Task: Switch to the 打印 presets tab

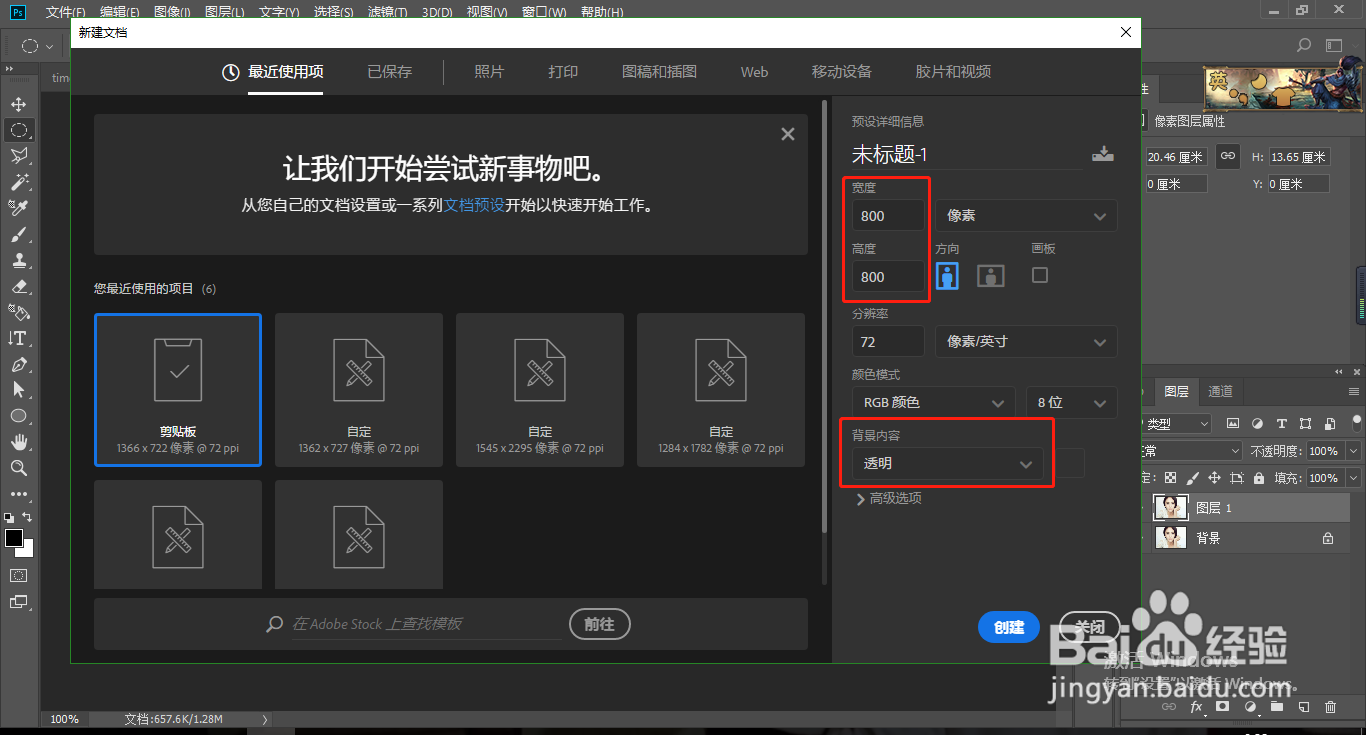Action: pos(563,72)
